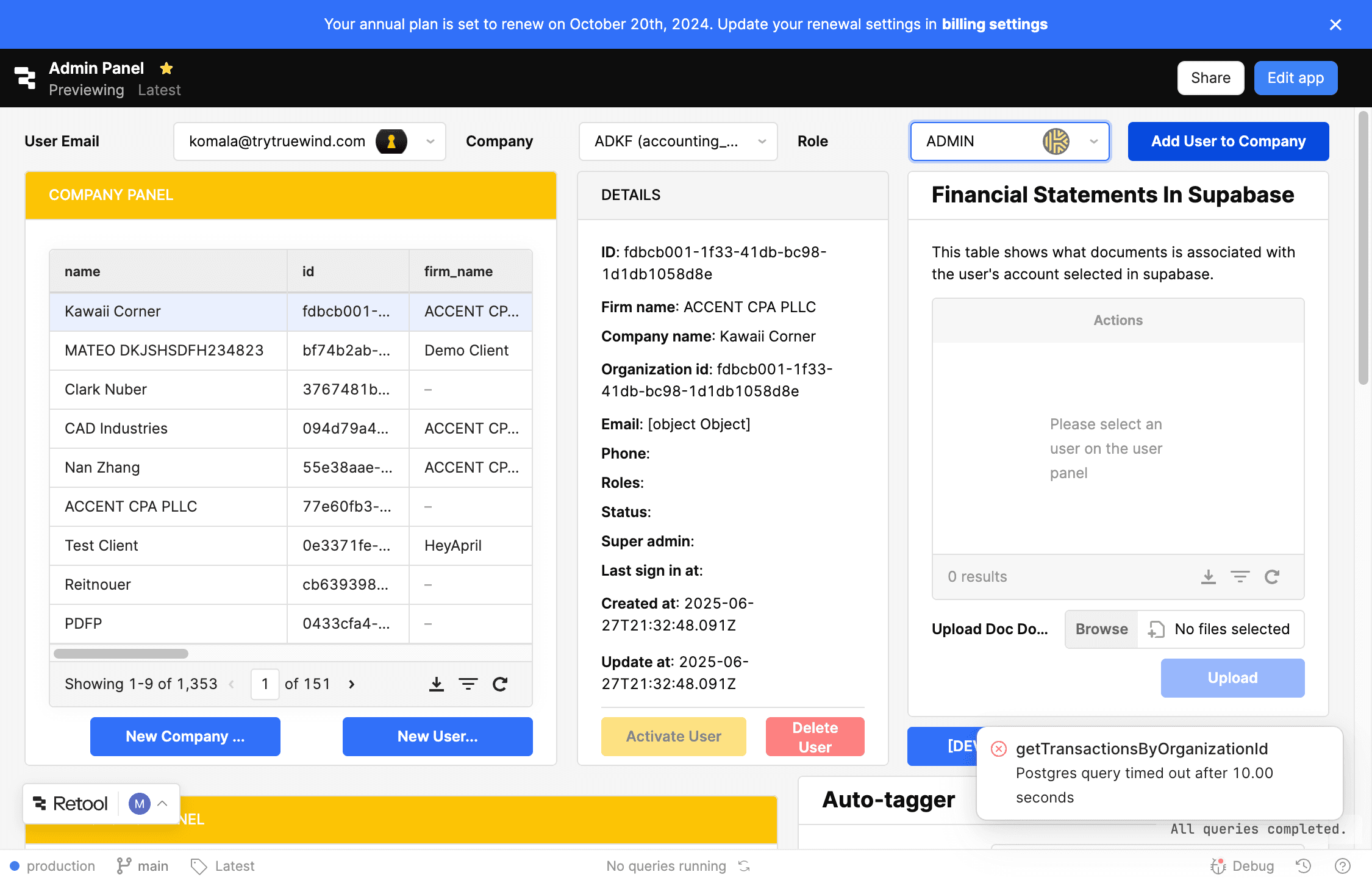Collapse the Retool branding badge
Image resolution: width=1372 pixels, height=883 pixels.
[x=163, y=803]
